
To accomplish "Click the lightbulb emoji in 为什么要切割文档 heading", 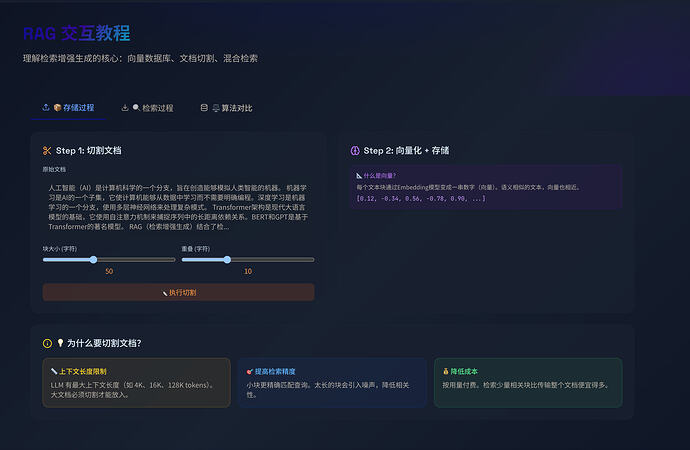I will pos(60,343).
